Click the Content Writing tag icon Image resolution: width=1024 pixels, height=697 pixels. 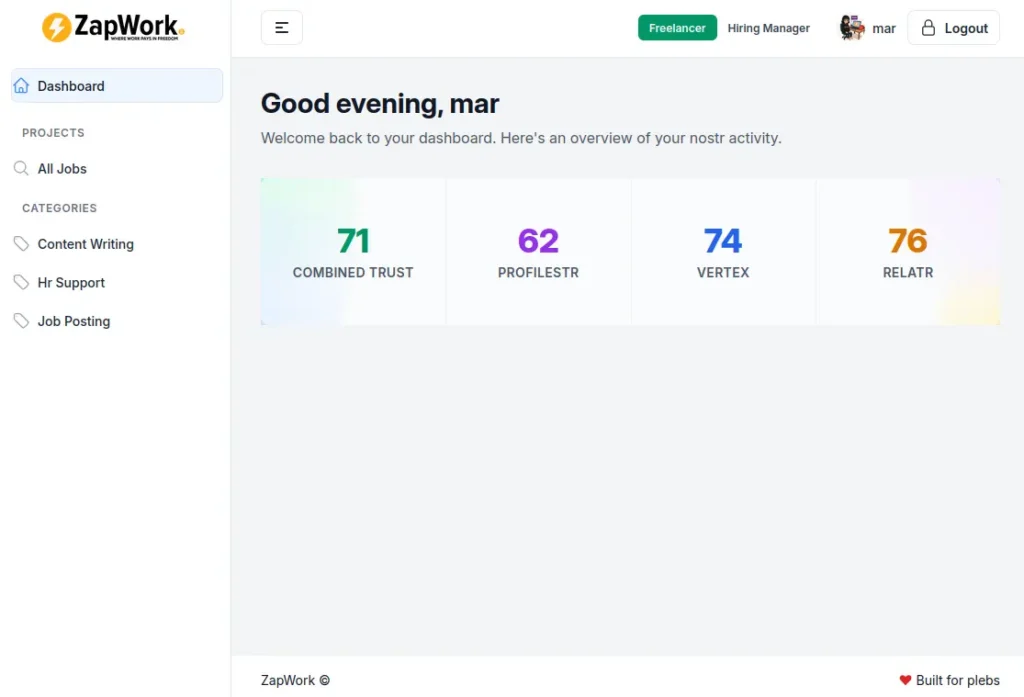click(21, 244)
